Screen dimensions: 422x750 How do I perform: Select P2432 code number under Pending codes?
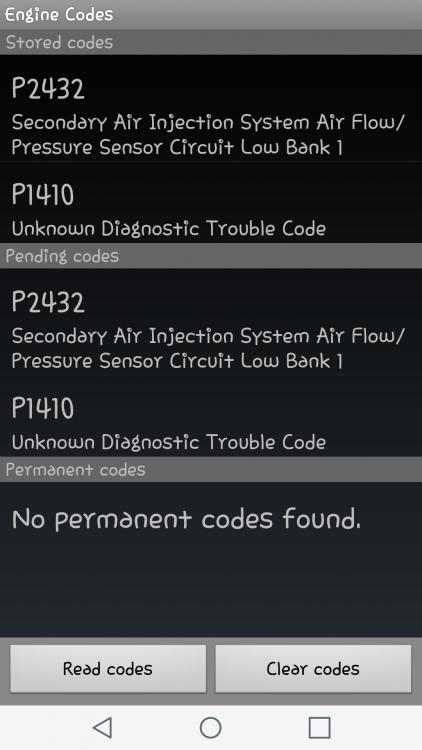click(x=48, y=302)
